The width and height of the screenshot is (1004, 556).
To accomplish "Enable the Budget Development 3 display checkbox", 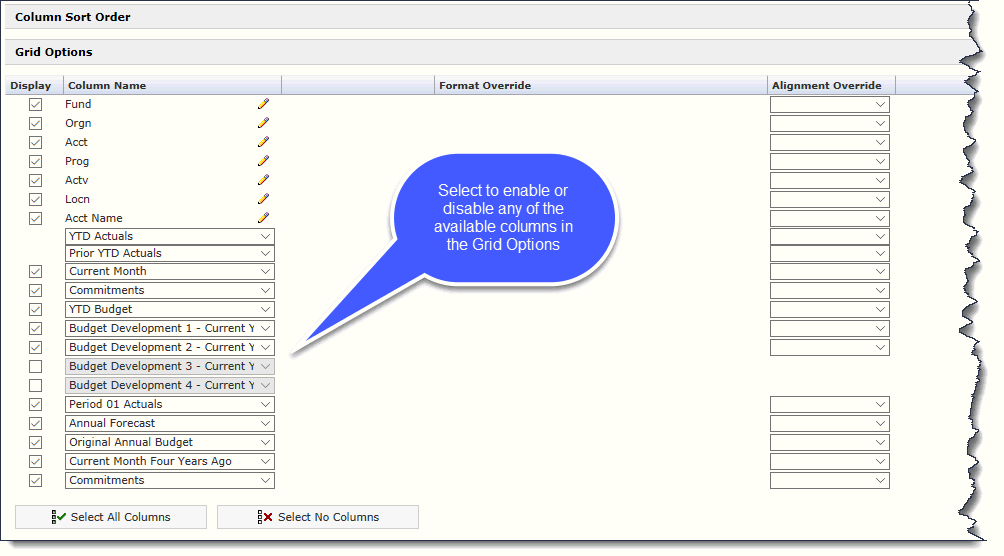I will (36, 366).
